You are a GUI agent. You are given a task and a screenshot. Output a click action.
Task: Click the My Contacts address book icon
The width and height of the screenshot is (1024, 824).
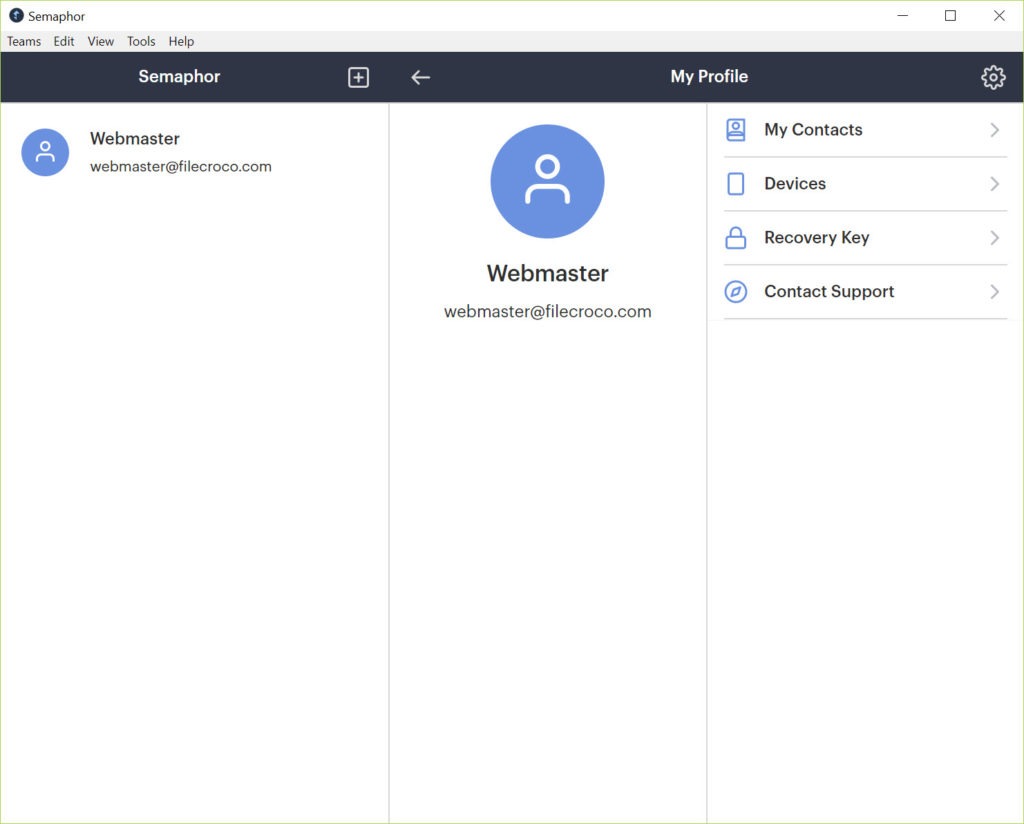736,130
